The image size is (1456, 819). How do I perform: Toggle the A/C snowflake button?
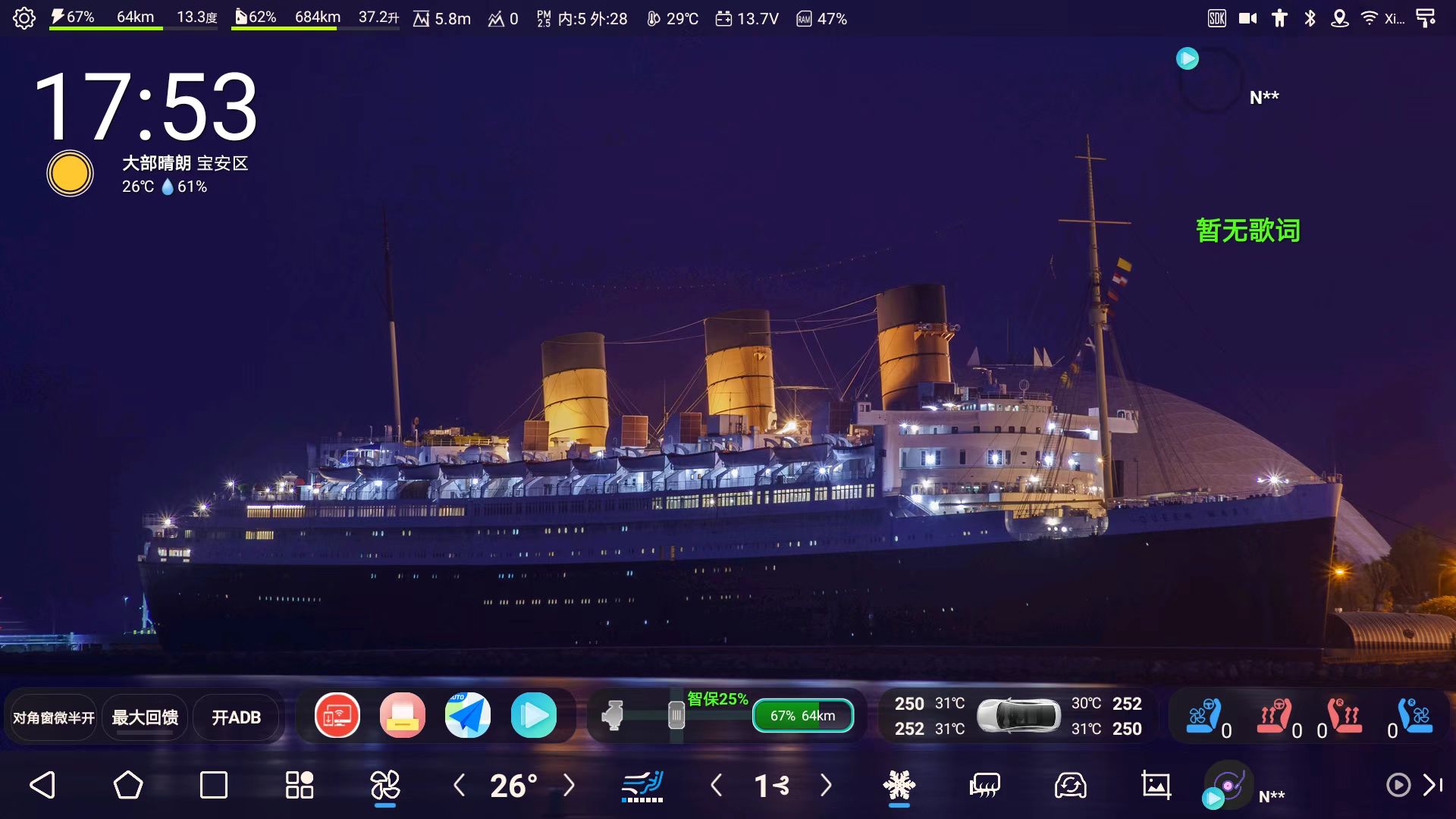click(x=899, y=785)
